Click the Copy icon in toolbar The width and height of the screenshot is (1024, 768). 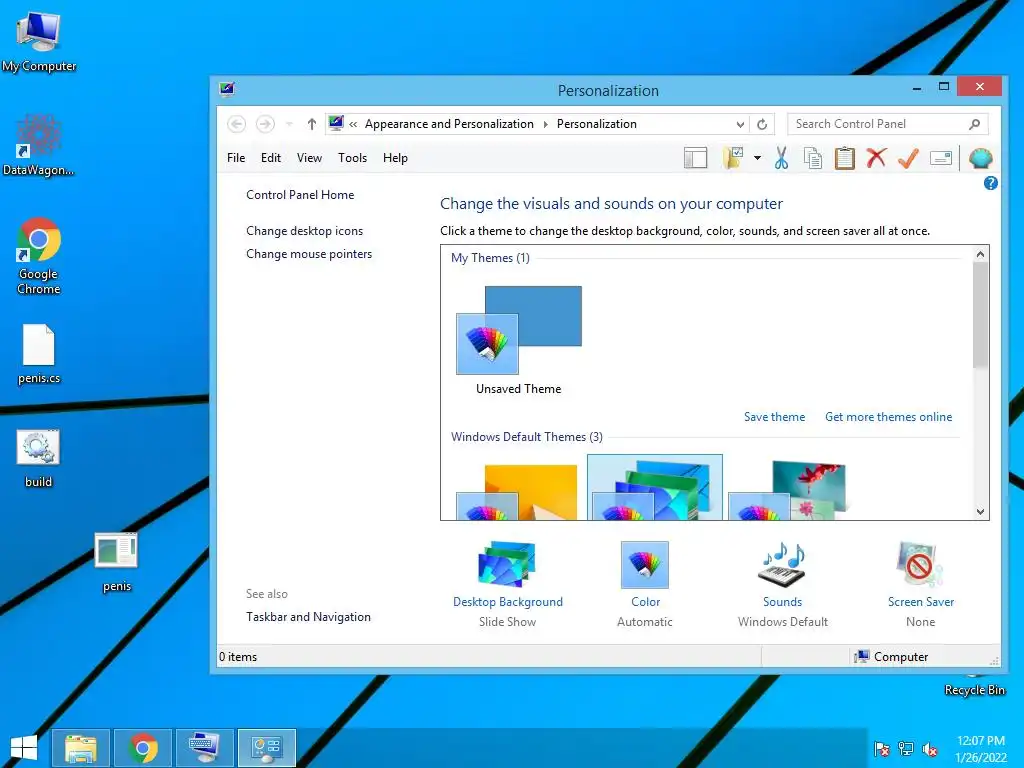pyautogui.click(x=812, y=158)
